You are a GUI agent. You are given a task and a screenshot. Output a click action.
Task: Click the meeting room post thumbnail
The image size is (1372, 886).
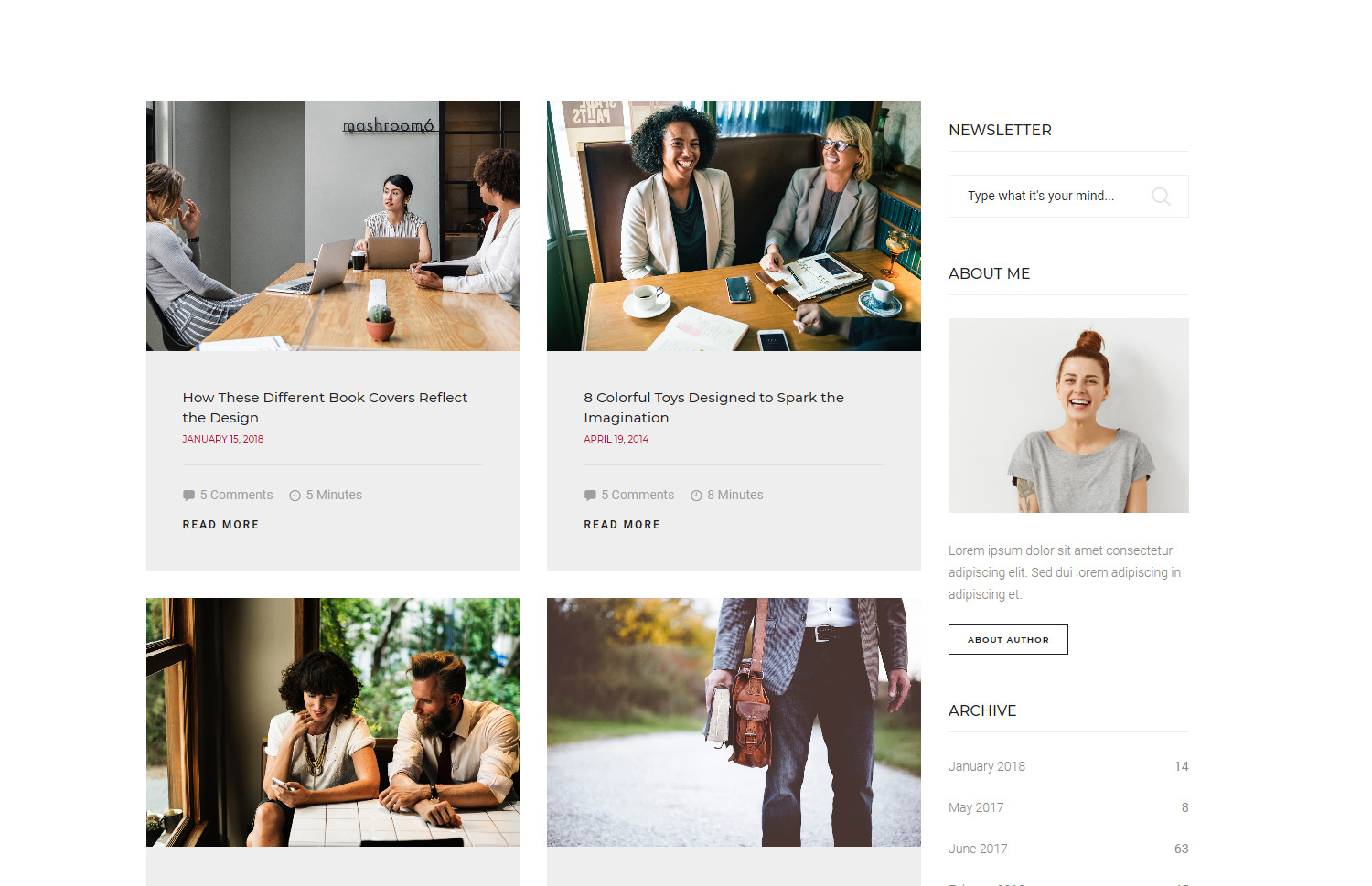point(333,226)
